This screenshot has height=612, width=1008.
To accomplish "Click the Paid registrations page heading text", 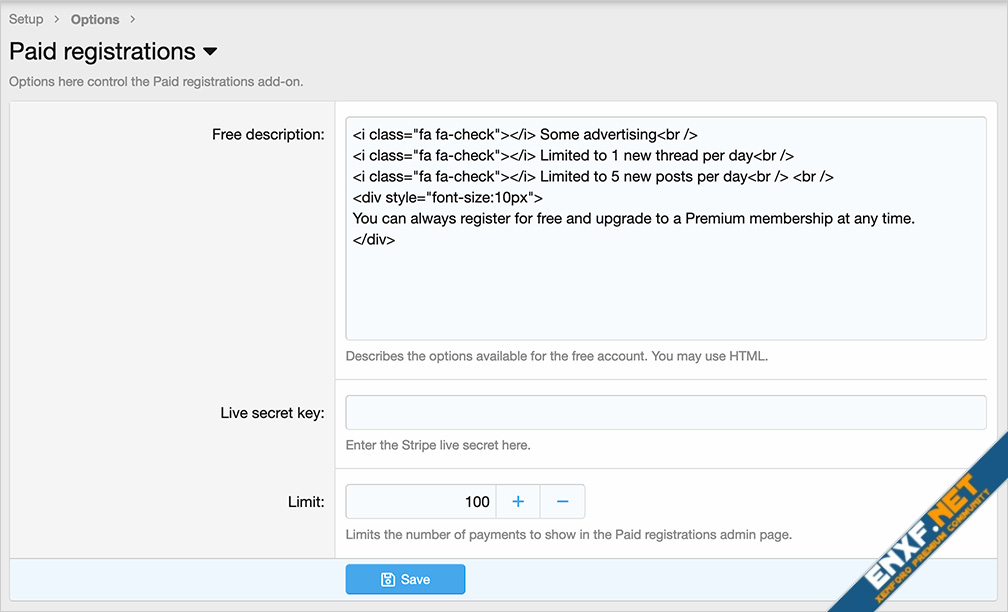I will pyautogui.click(x=102, y=52).
